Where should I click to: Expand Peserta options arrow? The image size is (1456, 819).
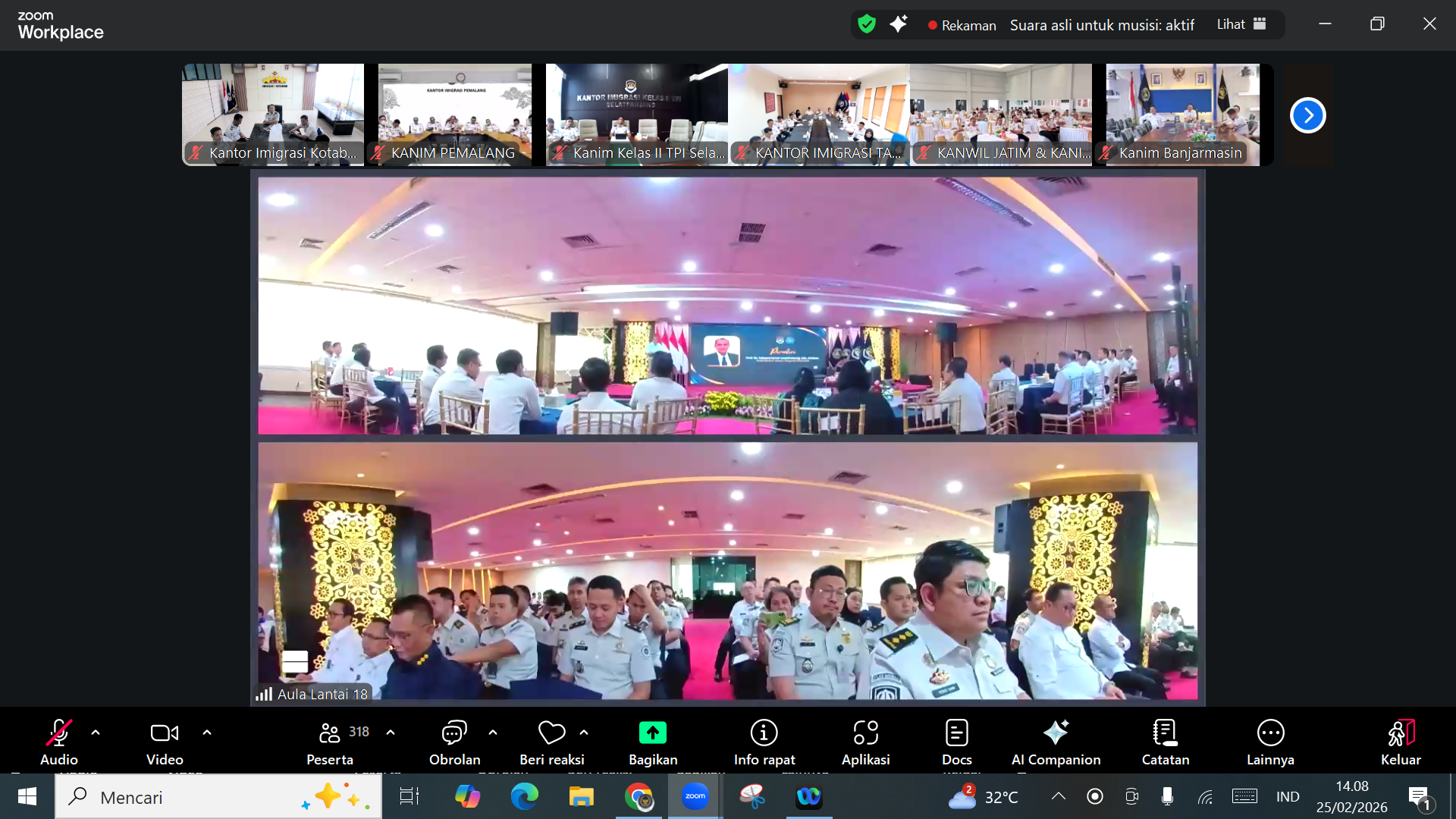(391, 733)
